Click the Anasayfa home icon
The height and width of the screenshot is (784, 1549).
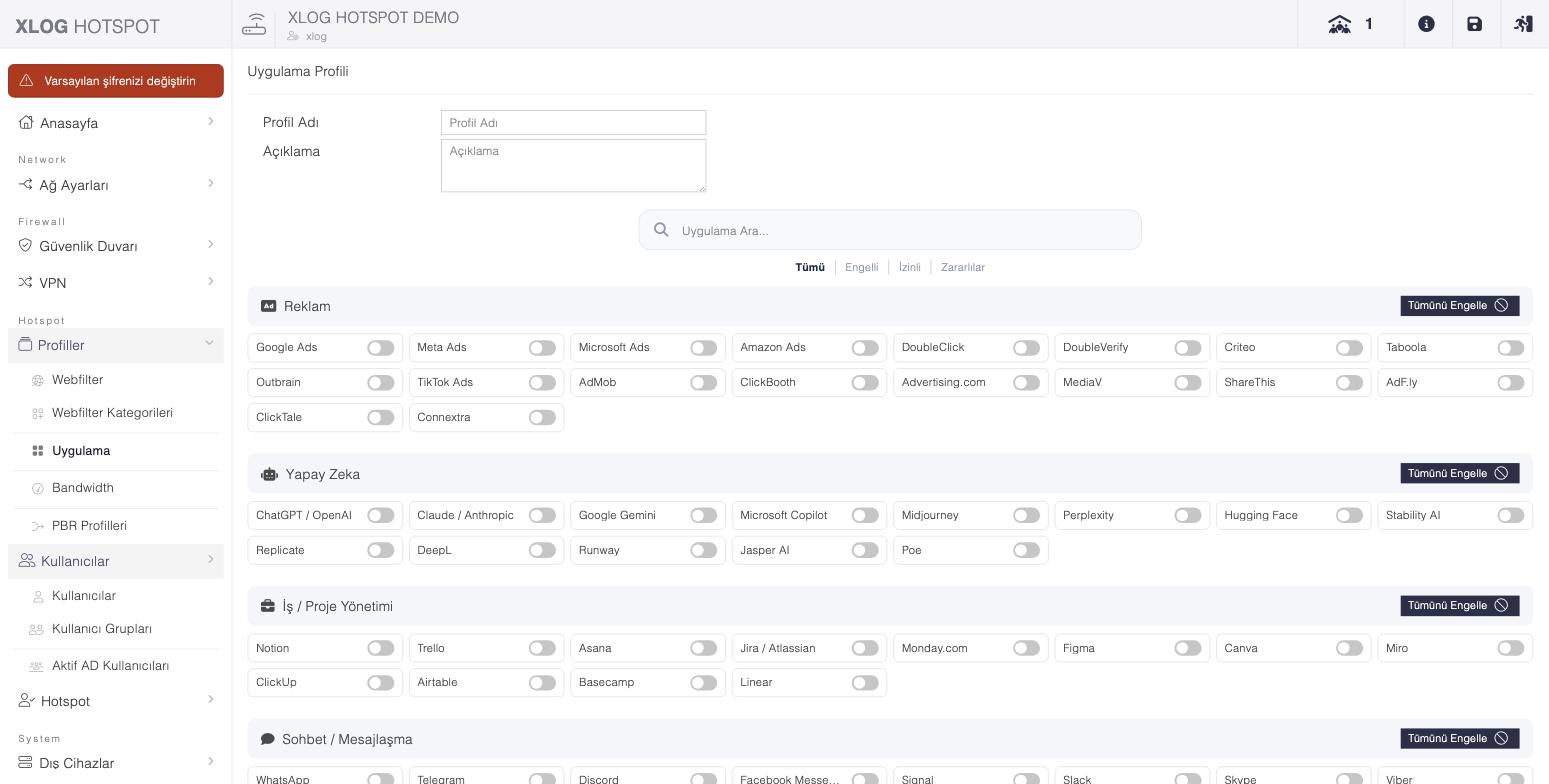click(x=26, y=123)
